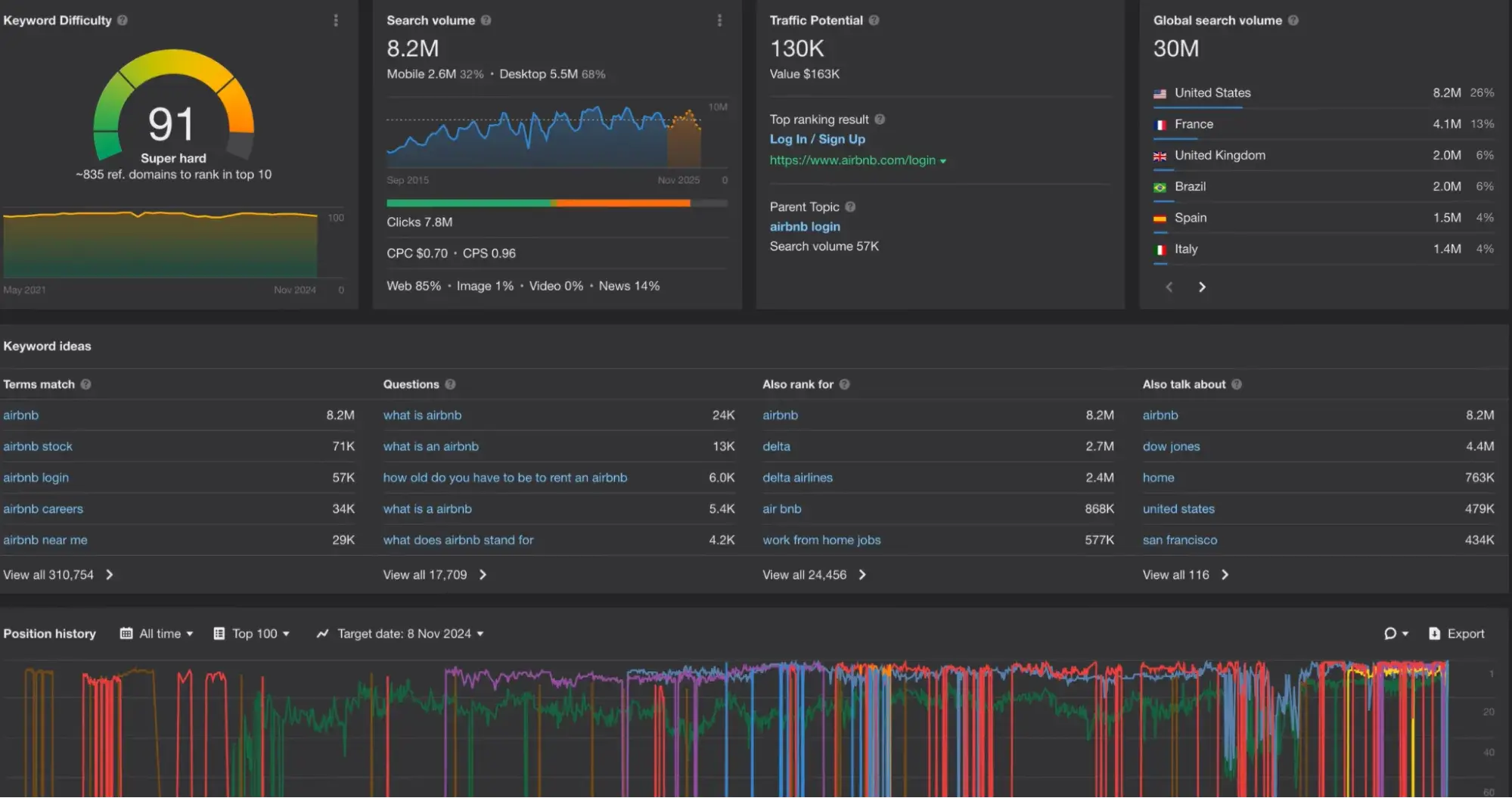Viewport: 1512px width, 798px height.
Task: Open the home keyword link
Action: click(1158, 478)
